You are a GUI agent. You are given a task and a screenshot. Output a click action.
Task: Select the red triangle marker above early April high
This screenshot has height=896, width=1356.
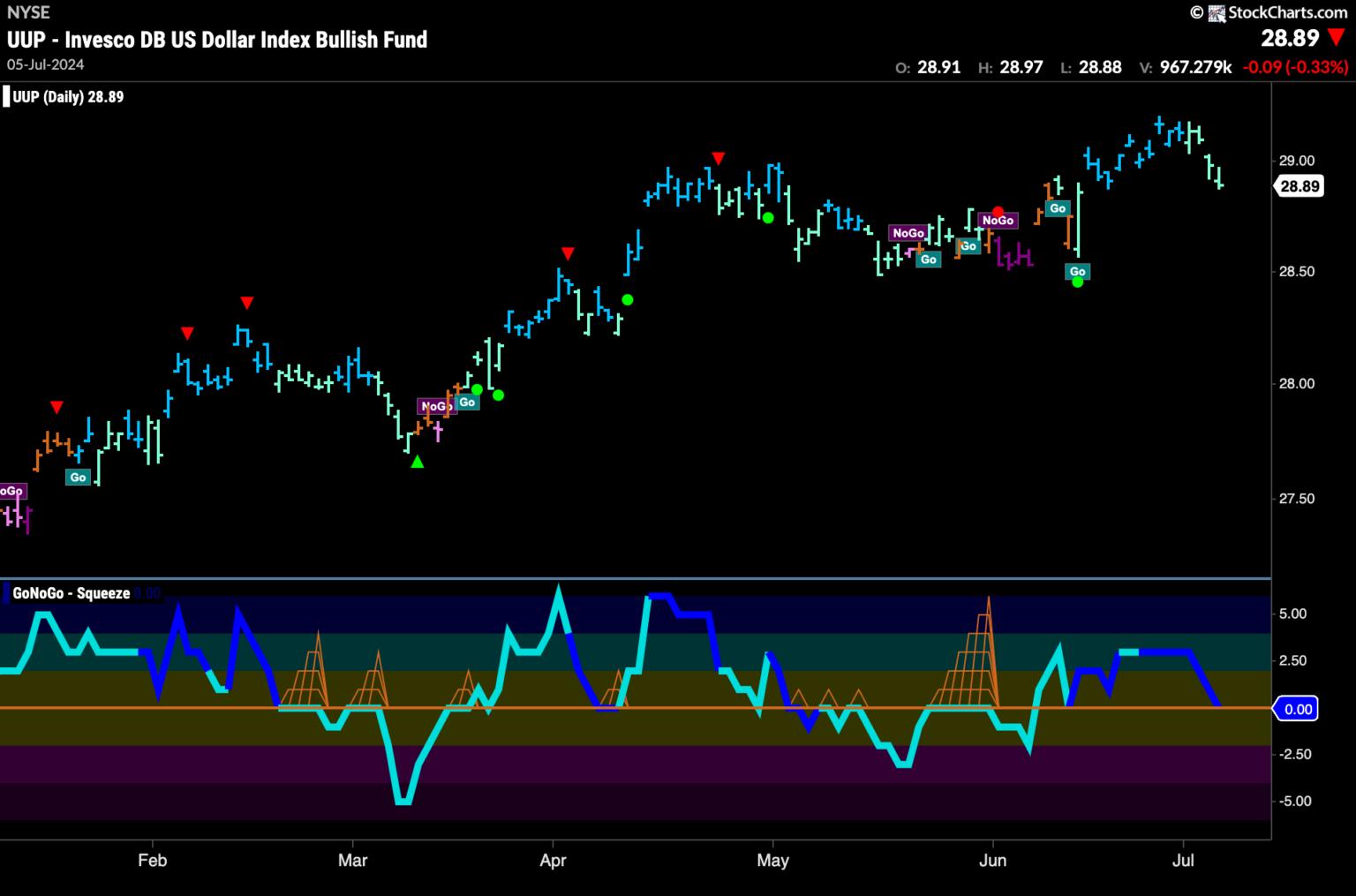(568, 254)
